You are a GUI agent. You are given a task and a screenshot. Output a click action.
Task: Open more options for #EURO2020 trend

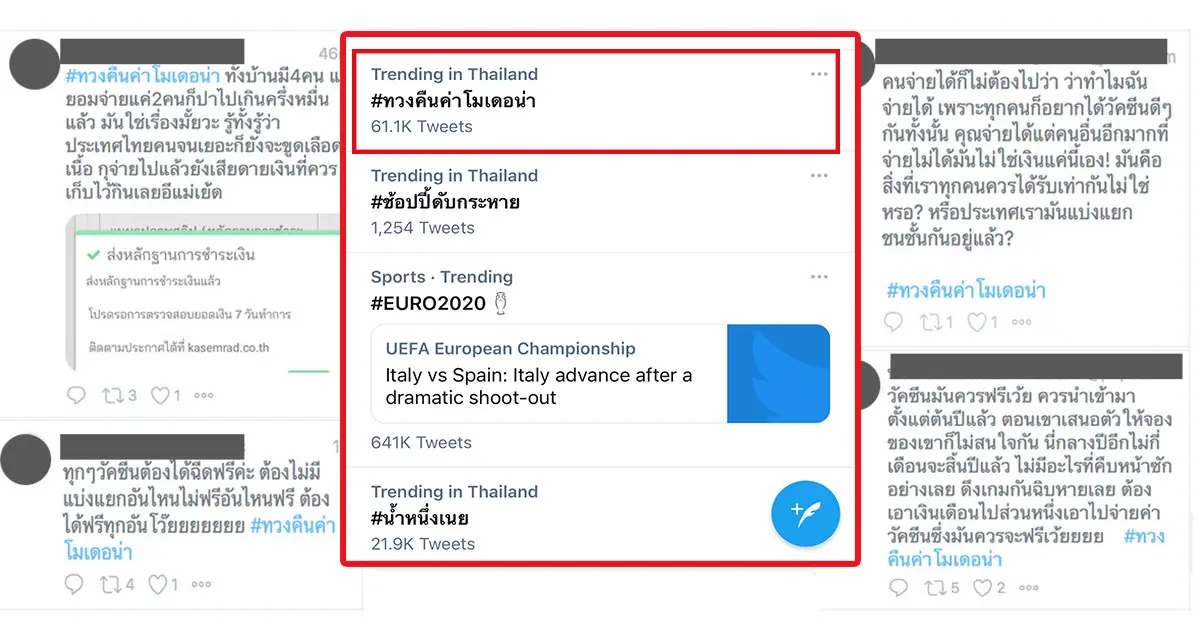click(x=819, y=277)
